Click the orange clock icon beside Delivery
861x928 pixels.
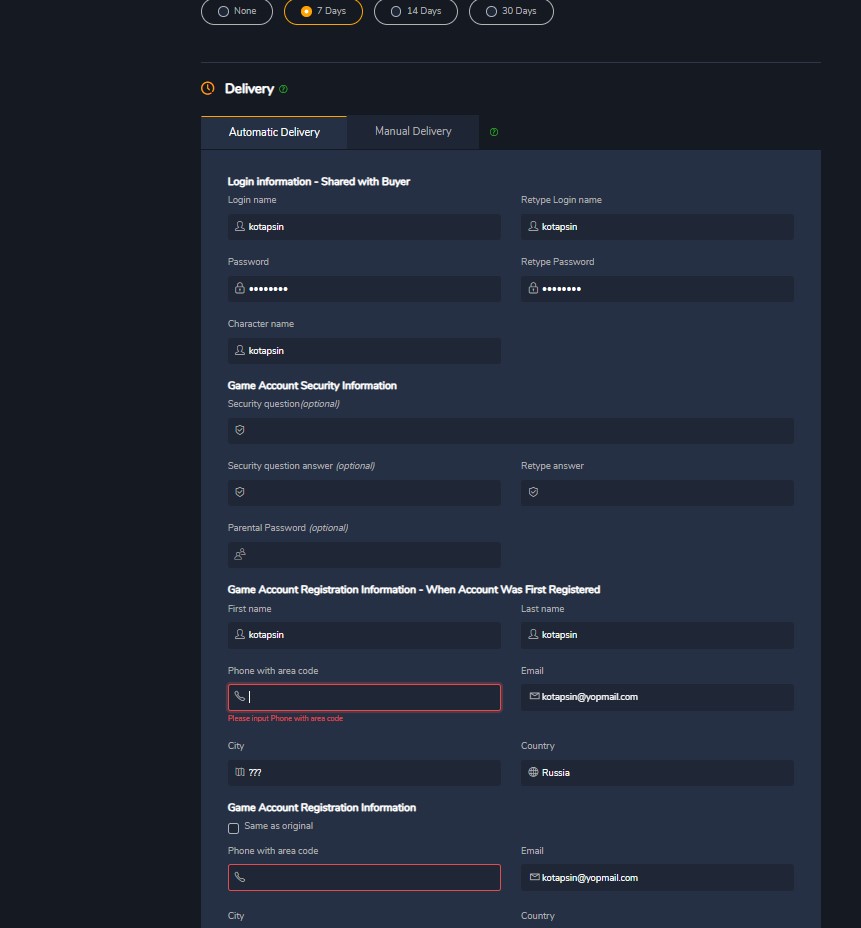click(x=208, y=88)
